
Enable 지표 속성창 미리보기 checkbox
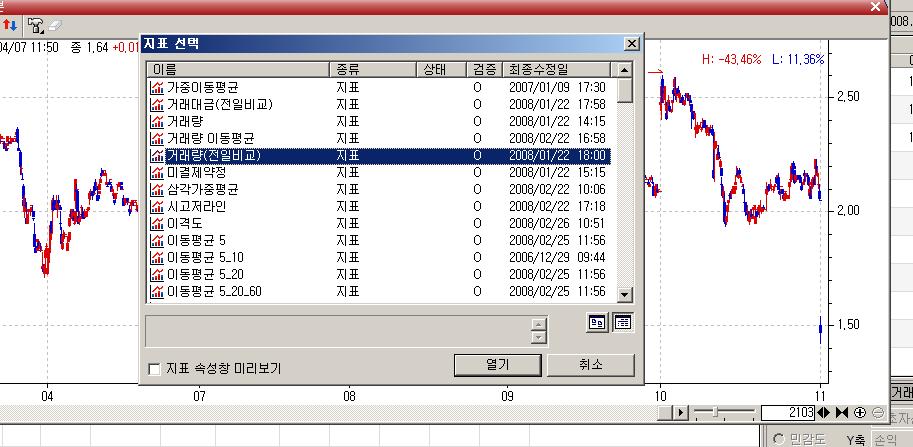pyautogui.click(x=154, y=369)
